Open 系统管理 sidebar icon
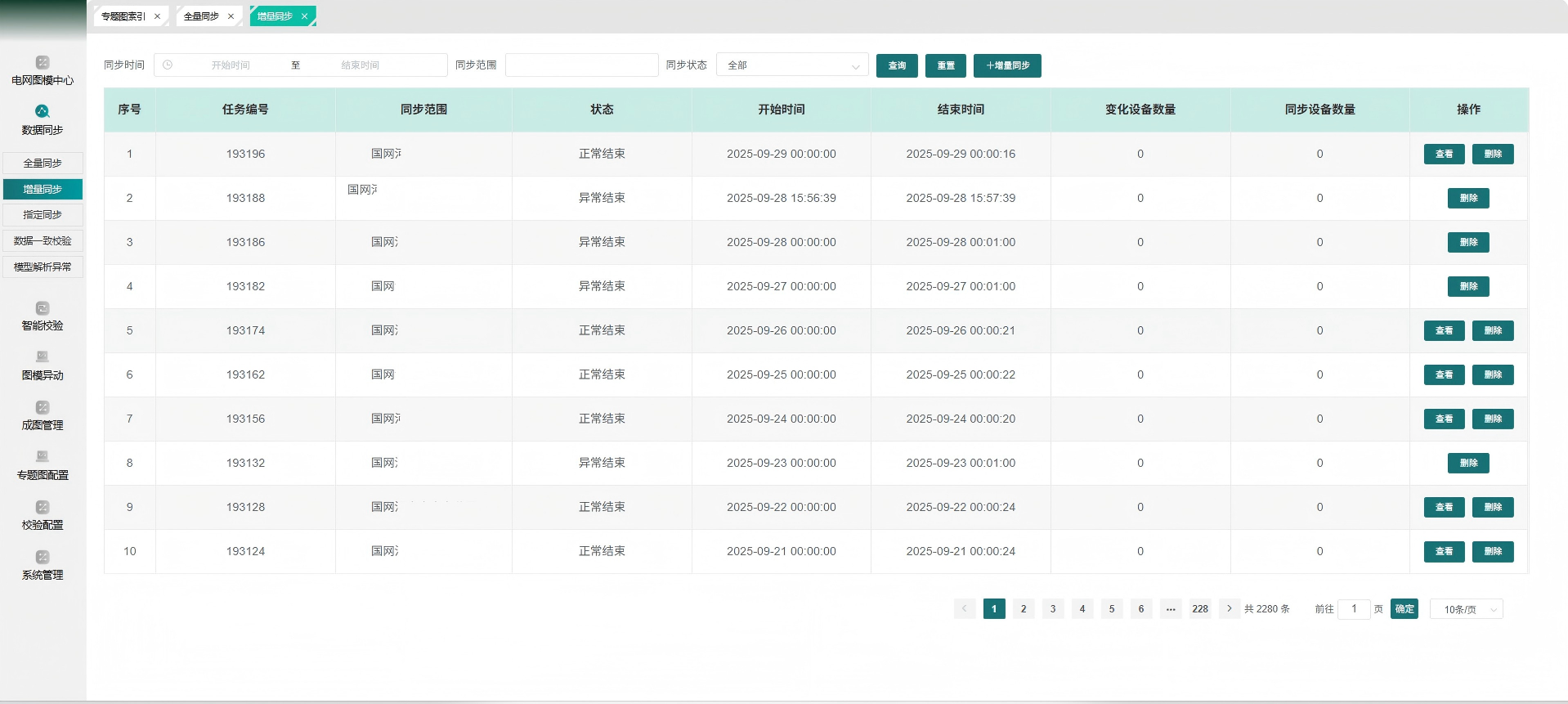 [x=43, y=557]
